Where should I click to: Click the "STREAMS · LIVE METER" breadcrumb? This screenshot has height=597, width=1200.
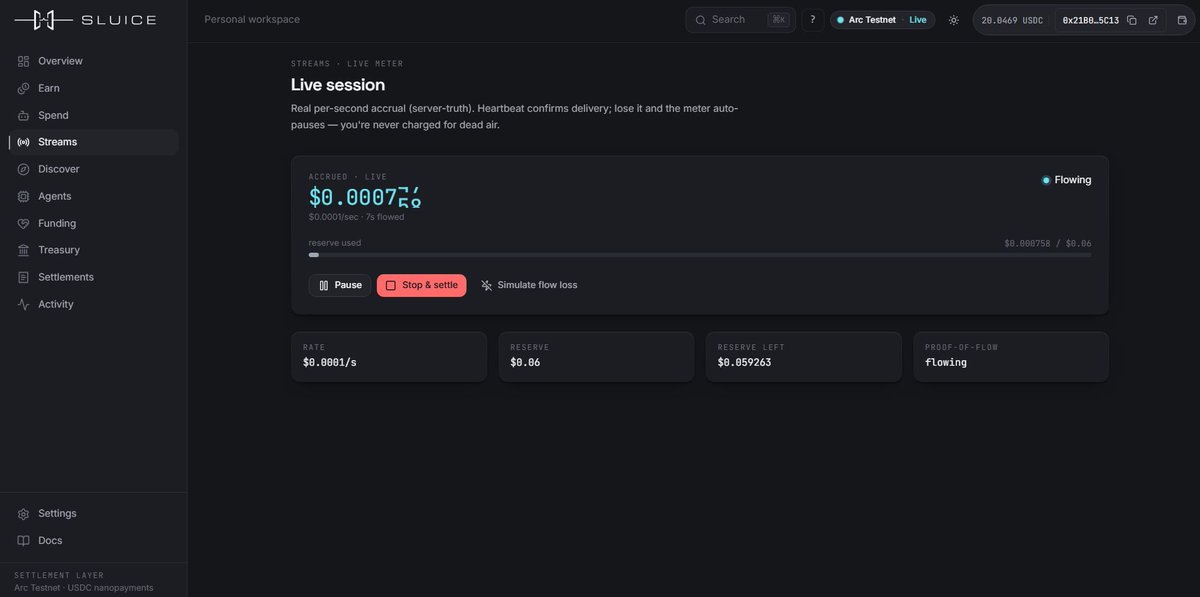(347, 64)
